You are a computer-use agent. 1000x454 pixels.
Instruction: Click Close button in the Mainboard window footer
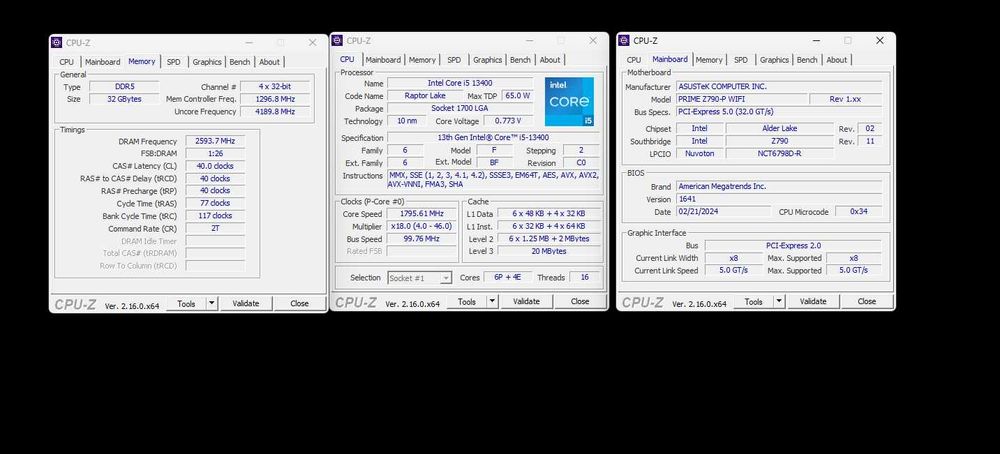(867, 302)
